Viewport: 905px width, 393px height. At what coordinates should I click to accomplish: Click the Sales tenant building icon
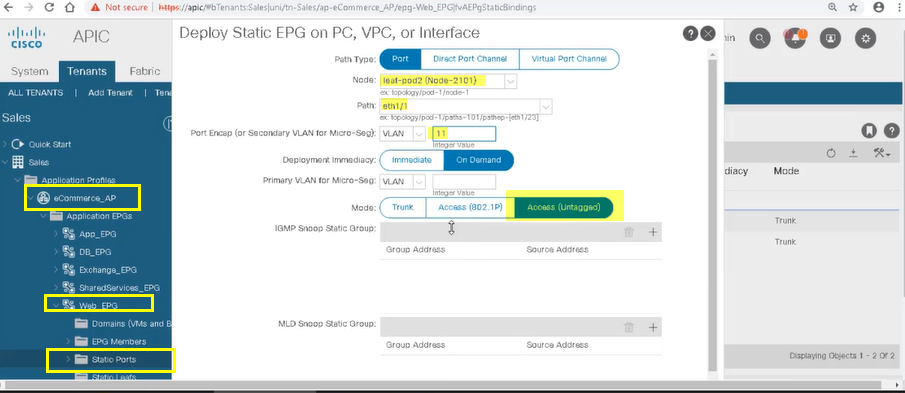click(18, 162)
